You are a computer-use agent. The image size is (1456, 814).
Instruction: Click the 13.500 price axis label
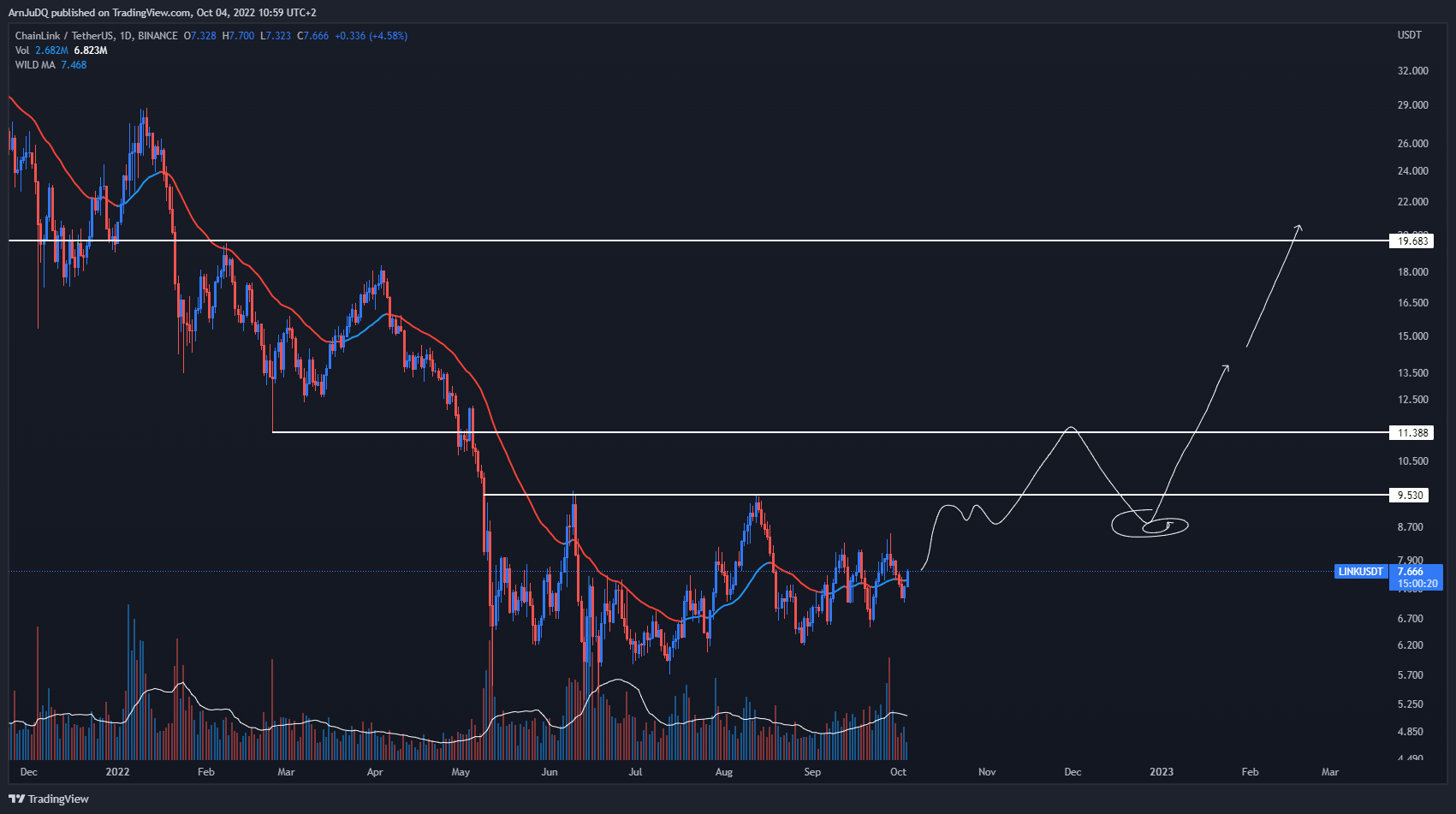1412,373
